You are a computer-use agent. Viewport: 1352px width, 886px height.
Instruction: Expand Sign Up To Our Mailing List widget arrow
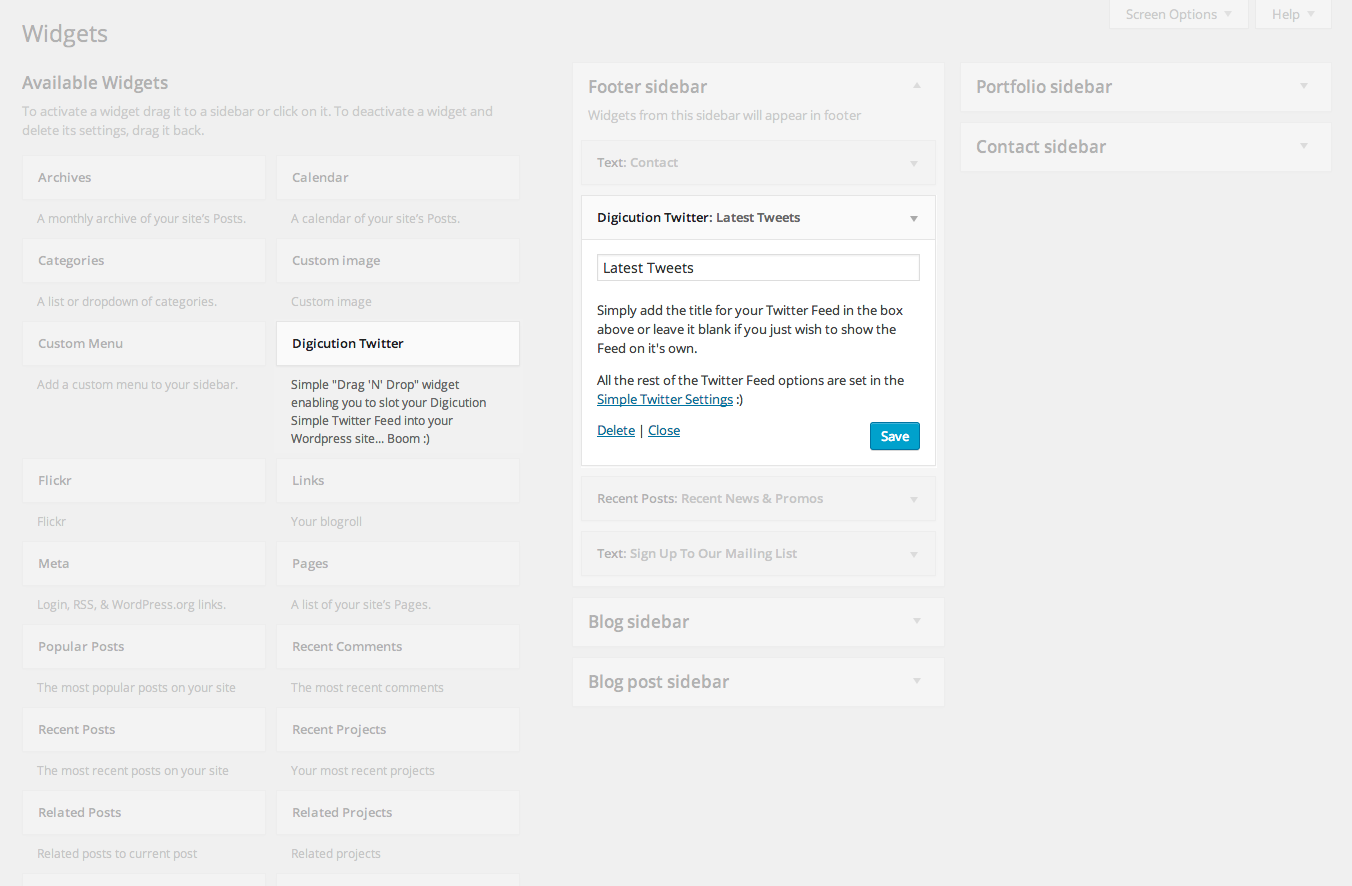(x=913, y=554)
